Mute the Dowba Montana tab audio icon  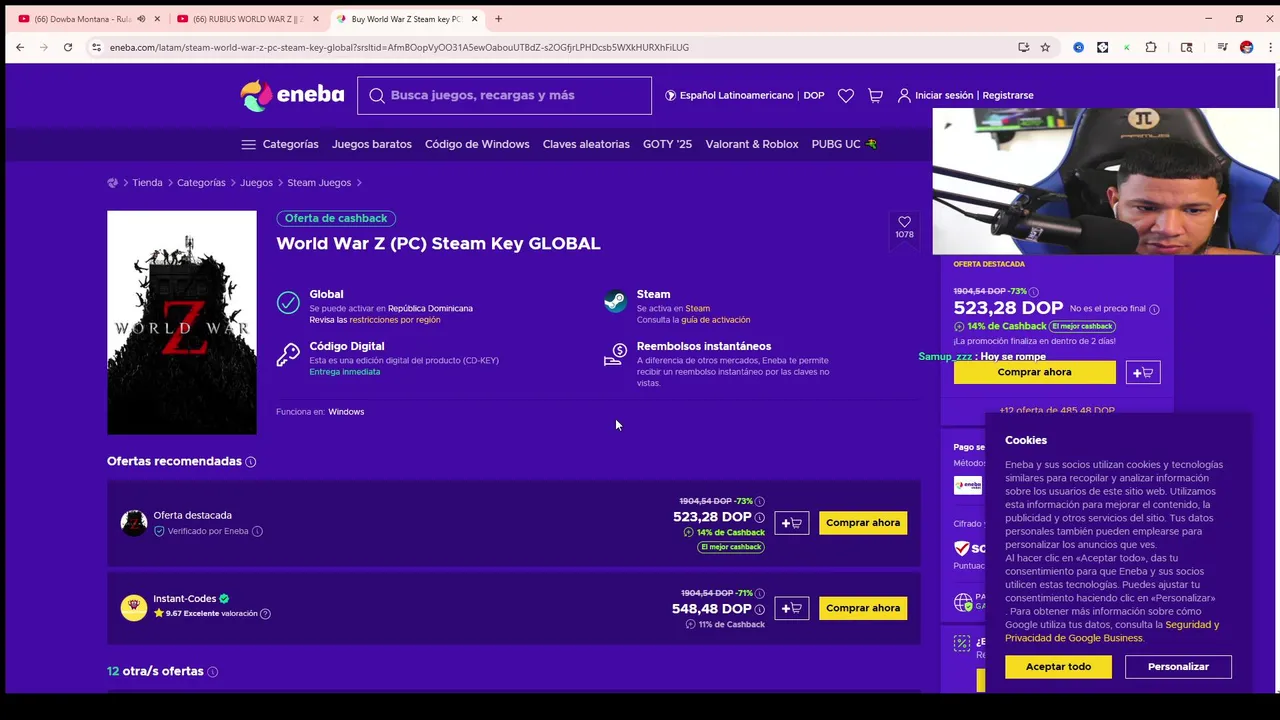tap(141, 19)
